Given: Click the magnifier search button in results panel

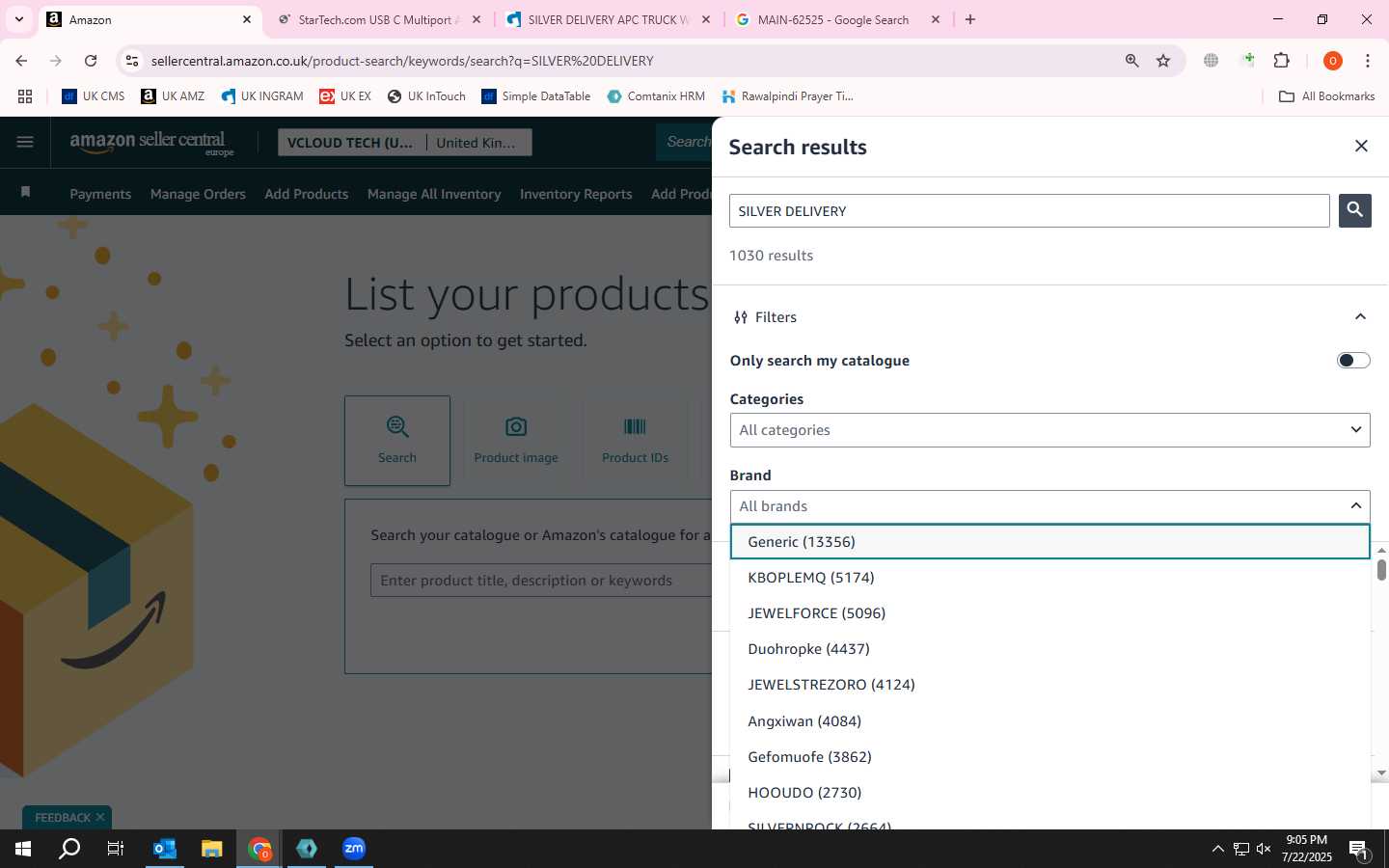Looking at the screenshot, I should click(x=1354, y=210).
